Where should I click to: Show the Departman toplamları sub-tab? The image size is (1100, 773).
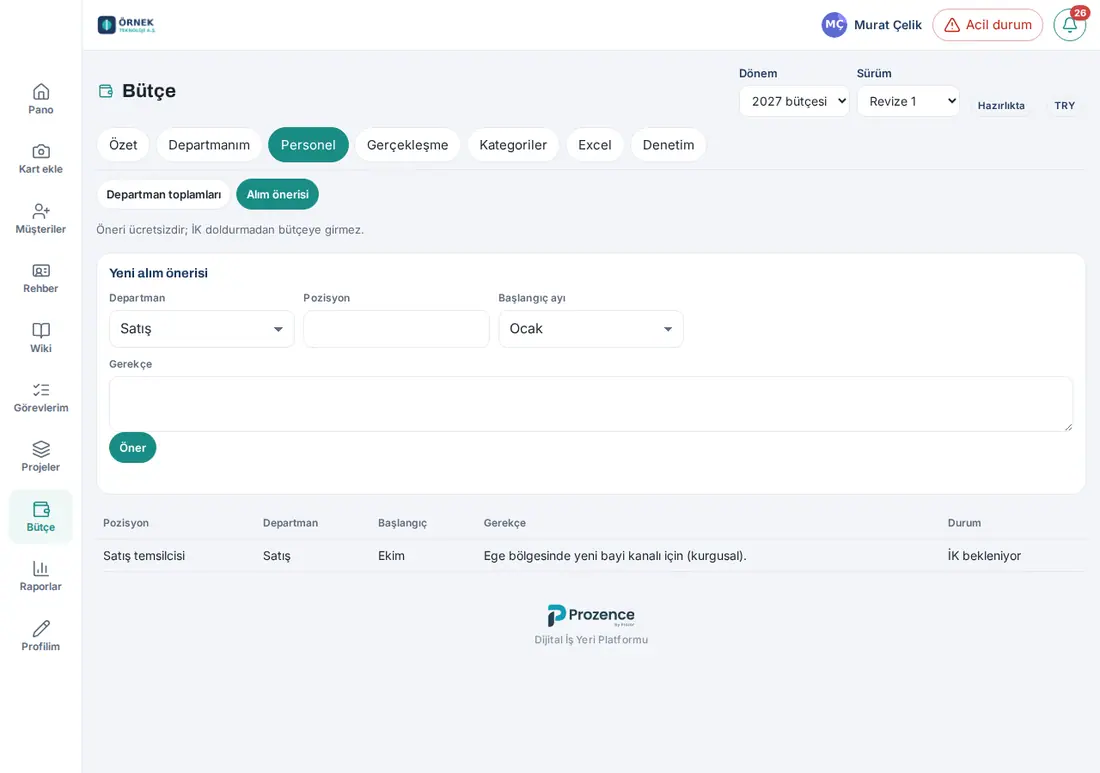click(163, 194)
